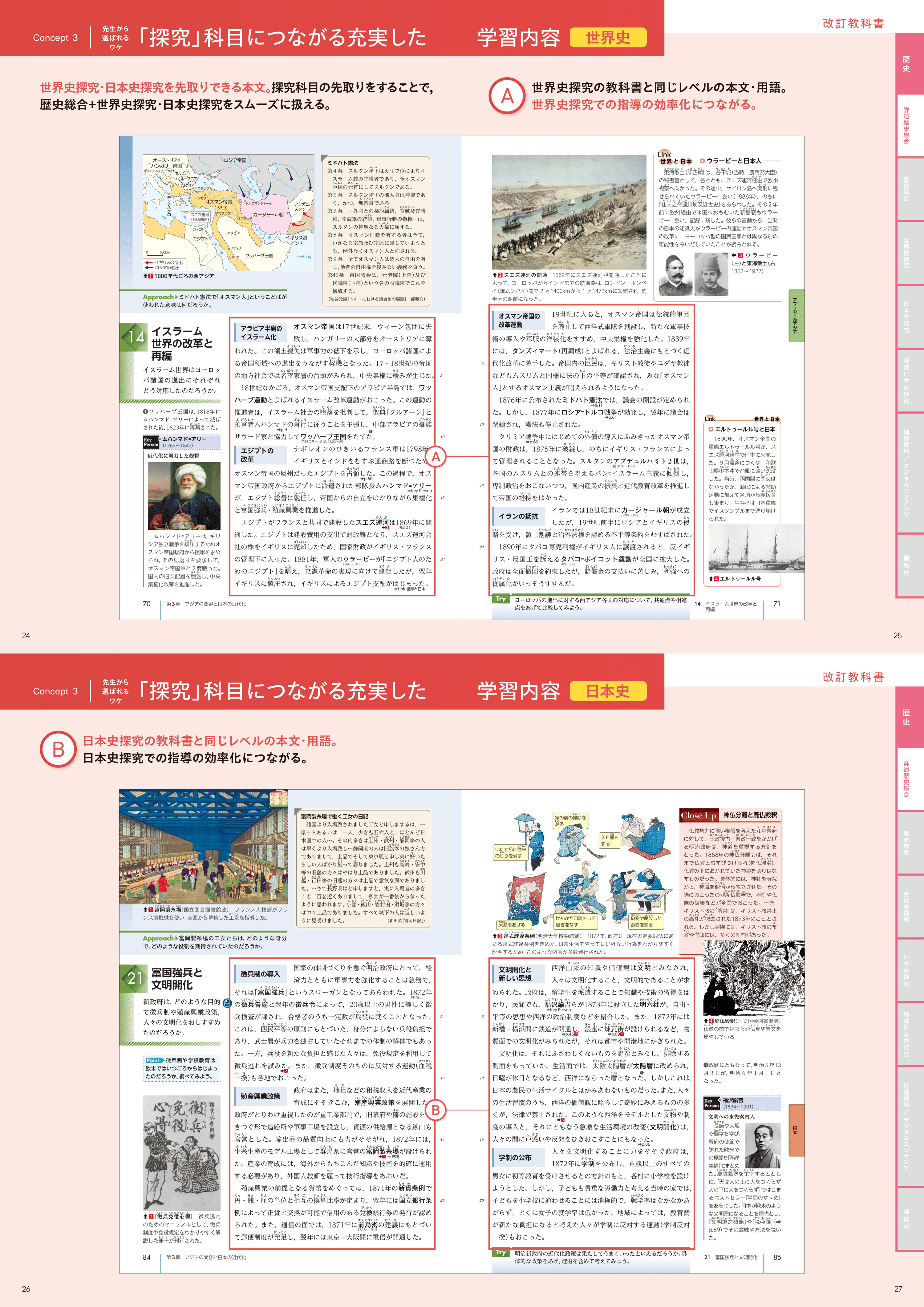Click the Try label on page 71
The width and height of the screenshot is (924, 1307).
(x=500, y=599)
